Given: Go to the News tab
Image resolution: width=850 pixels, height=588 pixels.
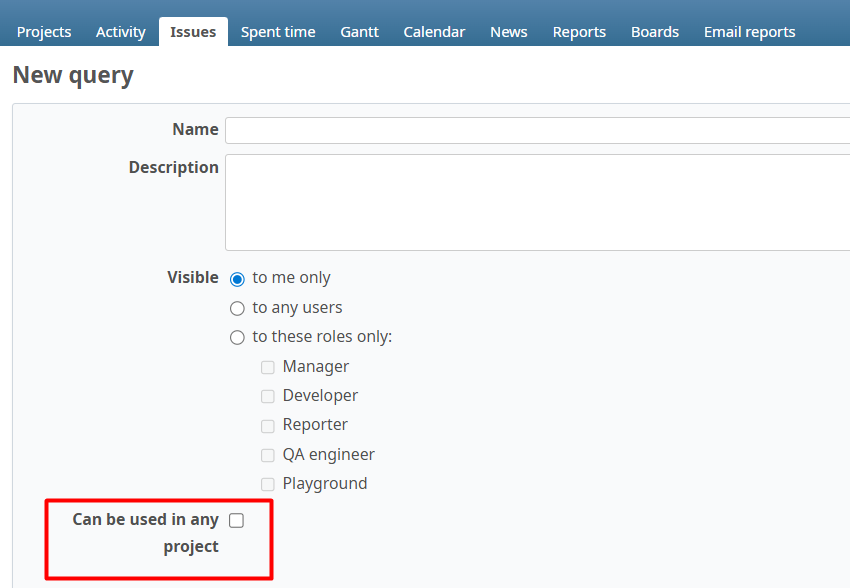Looking at the screenshot, I should coord(508,31).
